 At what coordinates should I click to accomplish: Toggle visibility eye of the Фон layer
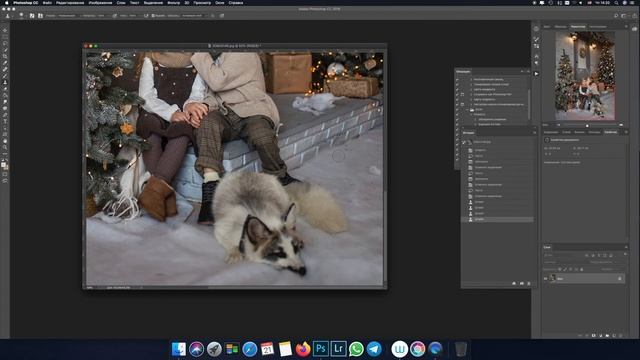pyautogui.click(x=546, y=278)
